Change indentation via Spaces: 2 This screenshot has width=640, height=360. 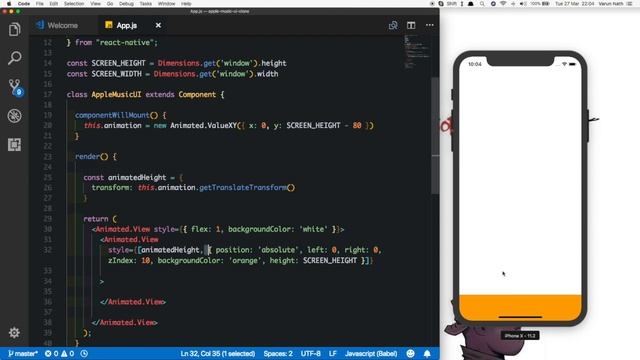click(278, 353)
